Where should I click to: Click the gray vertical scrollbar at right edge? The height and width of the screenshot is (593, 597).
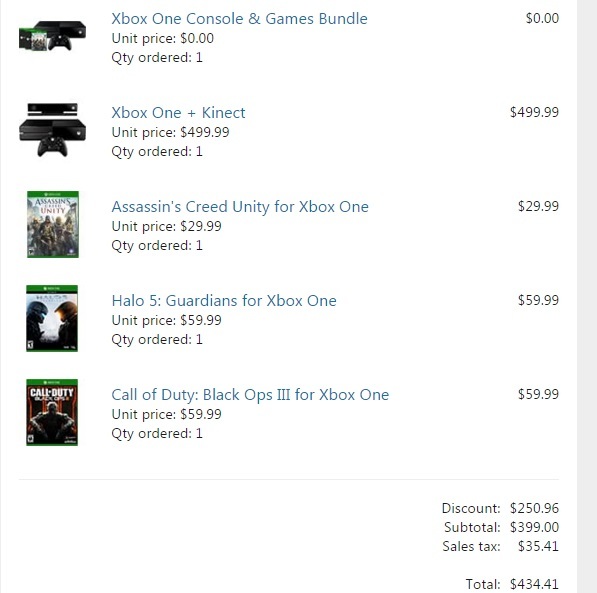pyautogui.click(x=587, y=296)
